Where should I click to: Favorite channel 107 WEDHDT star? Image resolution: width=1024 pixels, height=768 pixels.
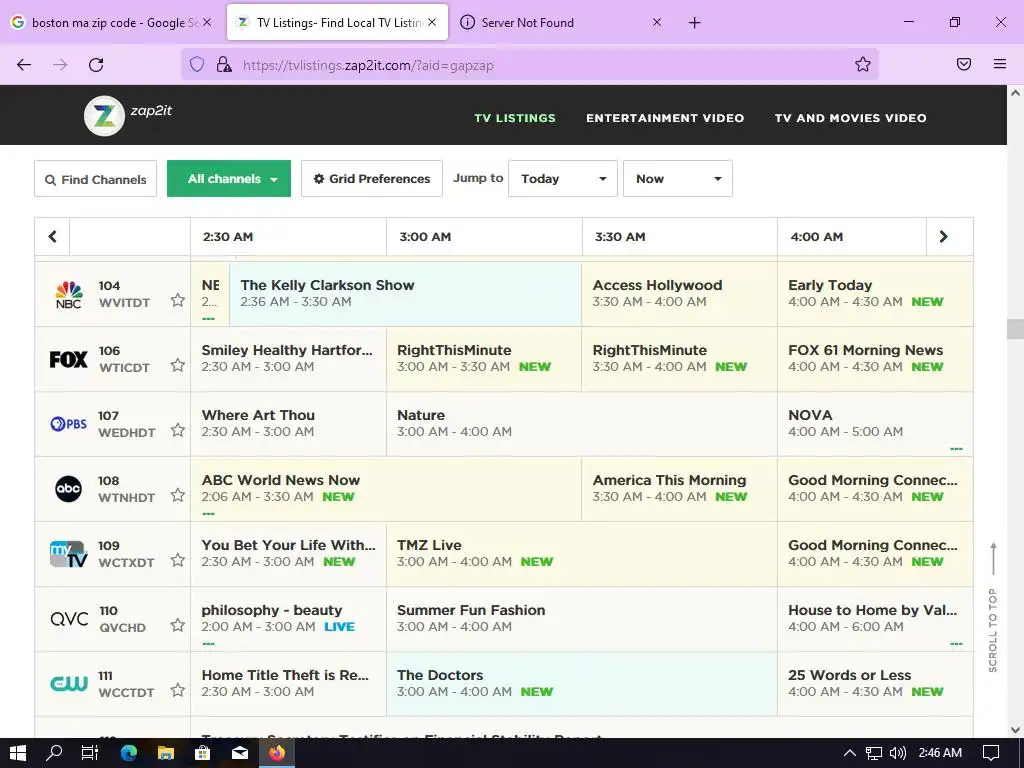tap(178, 430)
